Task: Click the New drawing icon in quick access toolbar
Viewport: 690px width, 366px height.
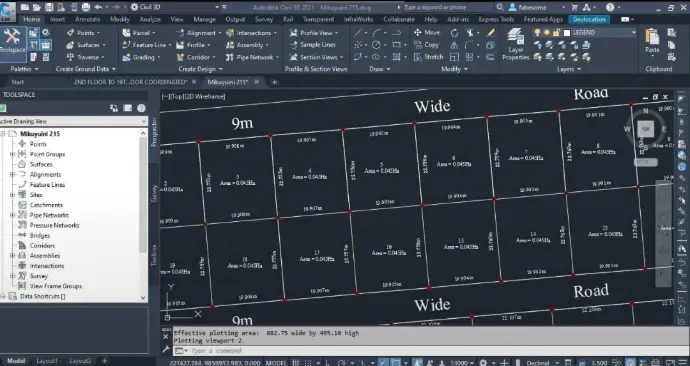Action: coord(25,7)
